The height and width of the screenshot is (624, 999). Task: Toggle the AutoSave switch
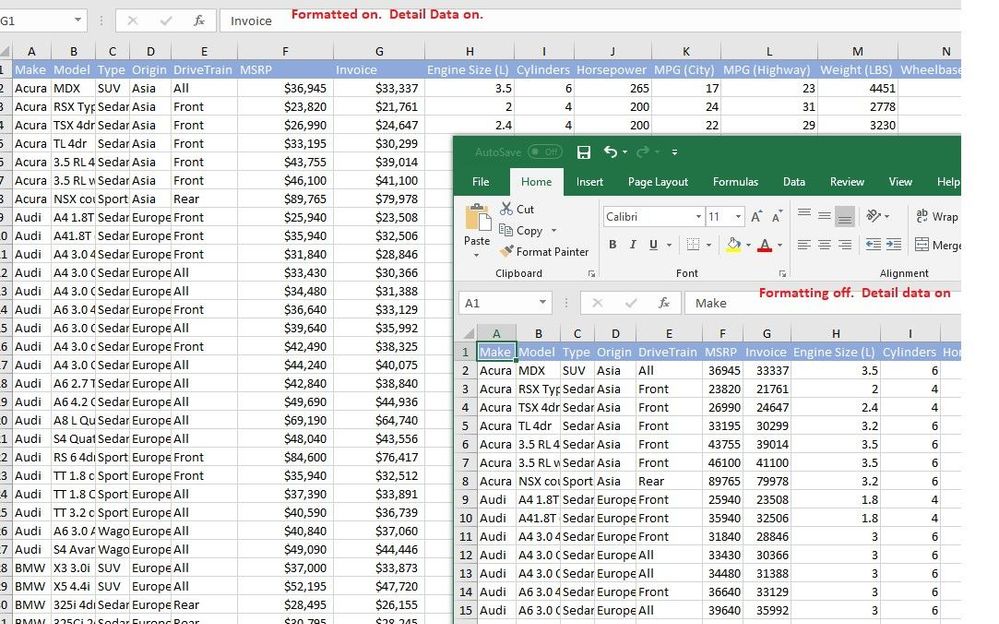pos(545,152)
